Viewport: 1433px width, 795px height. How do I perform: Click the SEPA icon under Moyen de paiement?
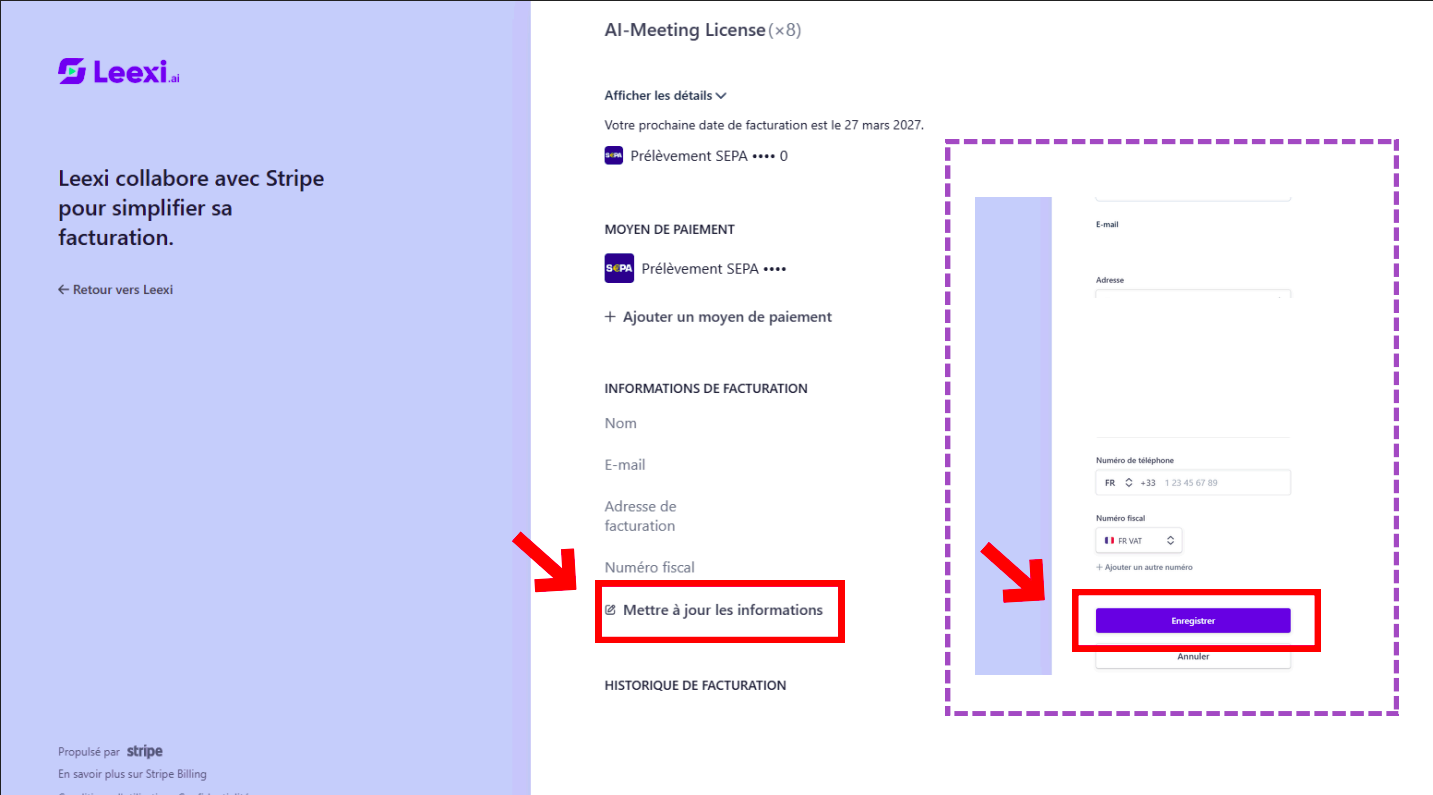point(619,268)
